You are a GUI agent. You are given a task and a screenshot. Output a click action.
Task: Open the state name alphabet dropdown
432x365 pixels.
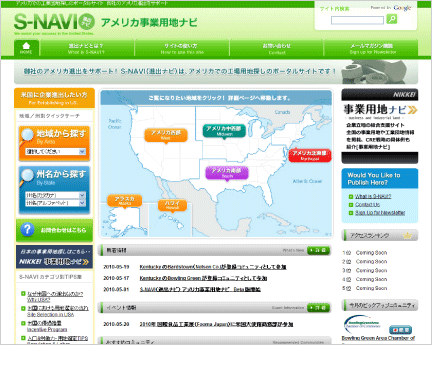click(x=56, y=203)
